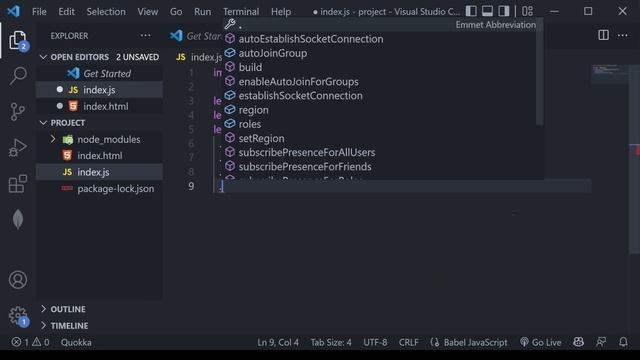Click the Copilot icon in status bar
Screen dimensions: 640x360
578,342
